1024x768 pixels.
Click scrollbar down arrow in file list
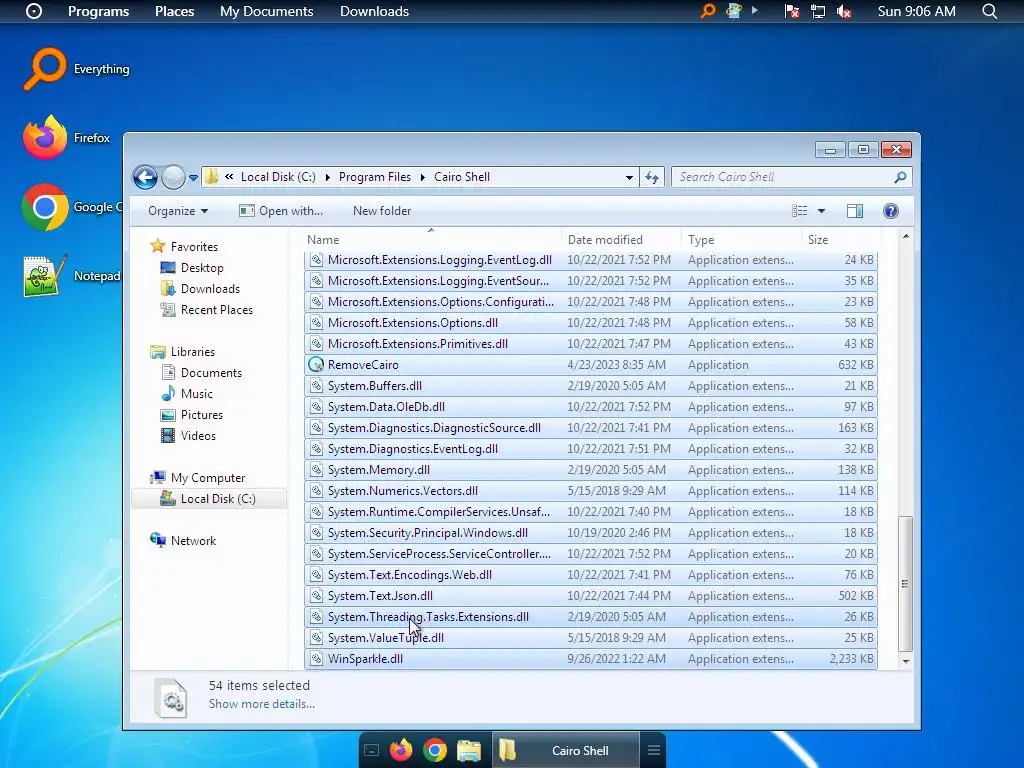[x=905, y=662]
